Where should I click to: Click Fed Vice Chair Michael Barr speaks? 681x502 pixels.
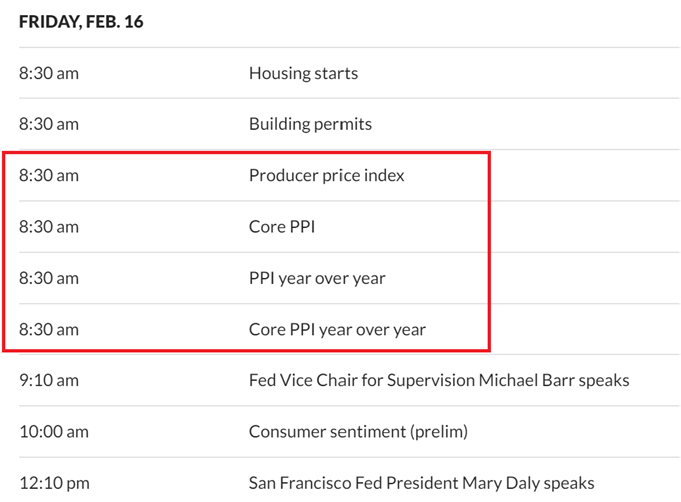(439, 381)
